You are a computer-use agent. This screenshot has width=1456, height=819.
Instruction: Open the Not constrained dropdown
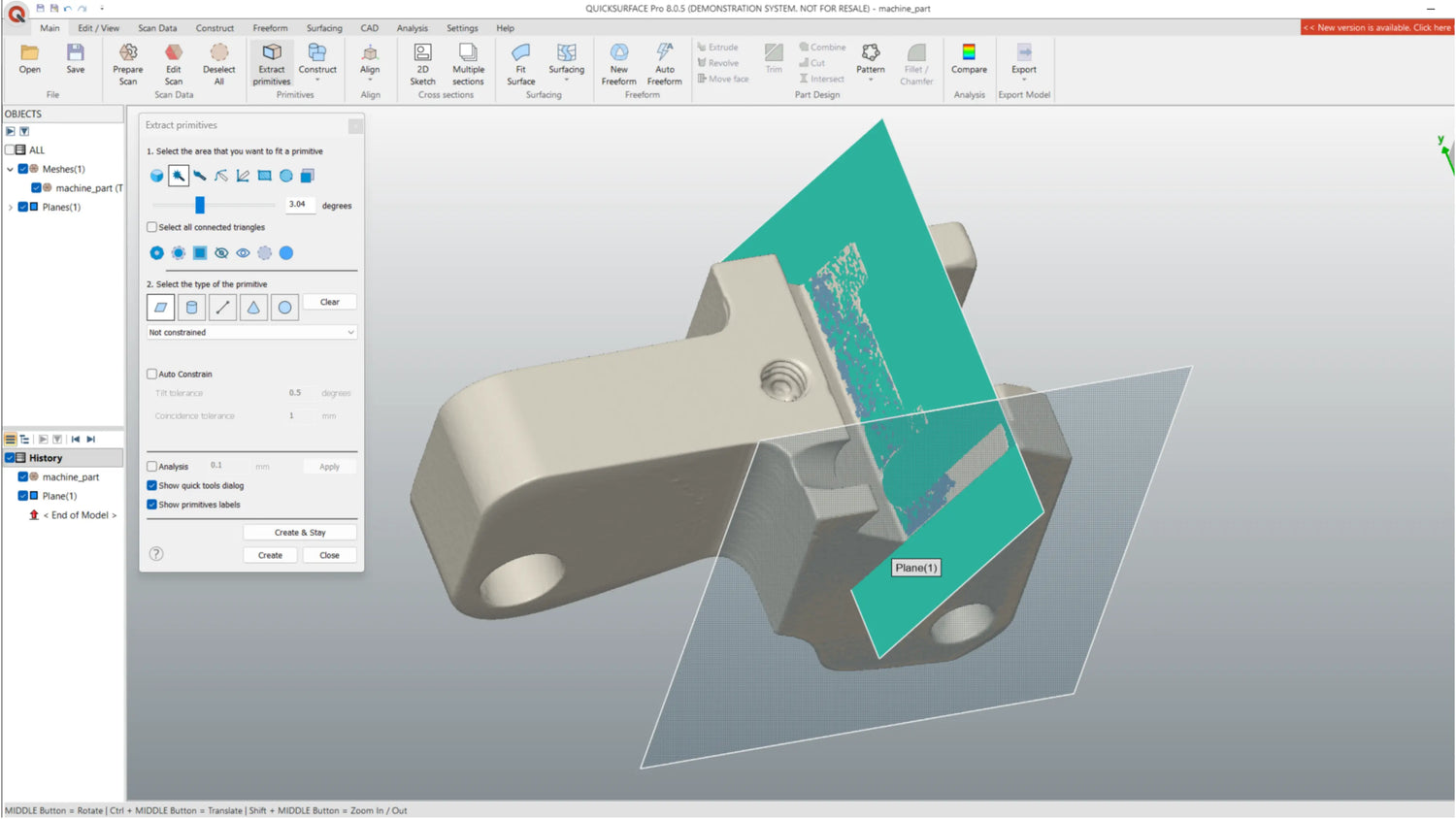pyautogui.click(x=251, y=332)
